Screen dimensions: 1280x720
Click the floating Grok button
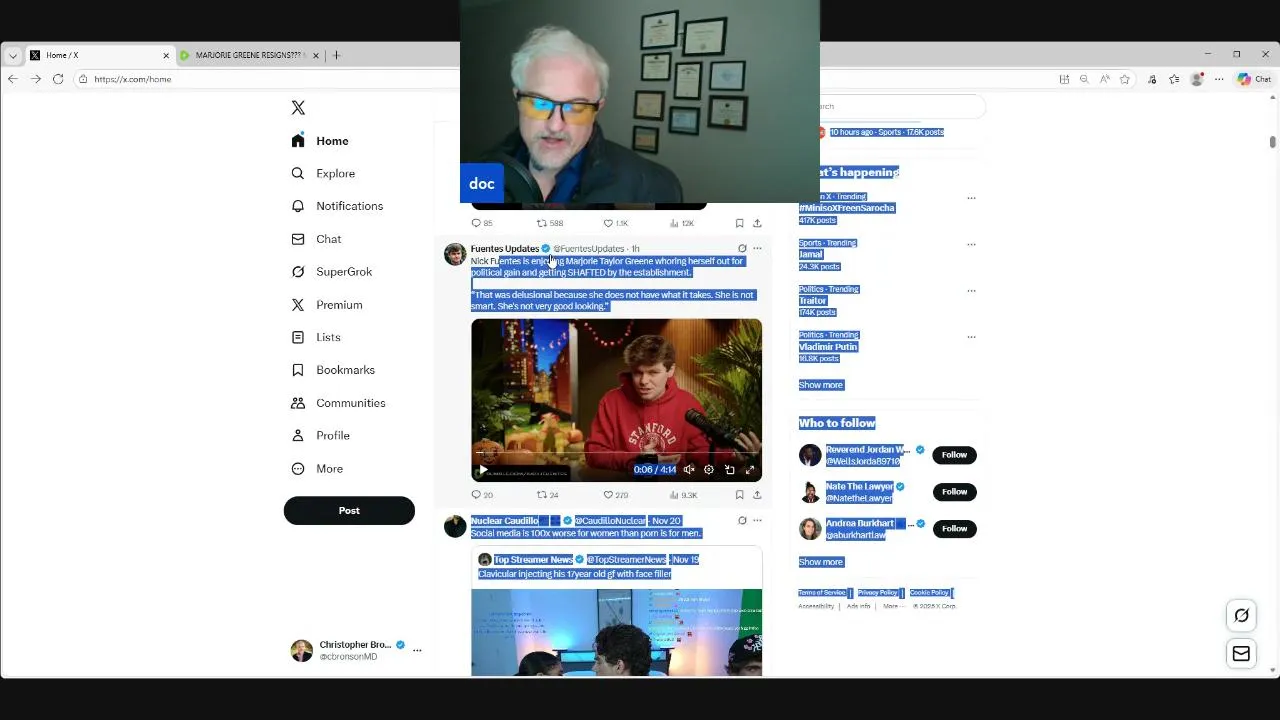pos(1241,616)
